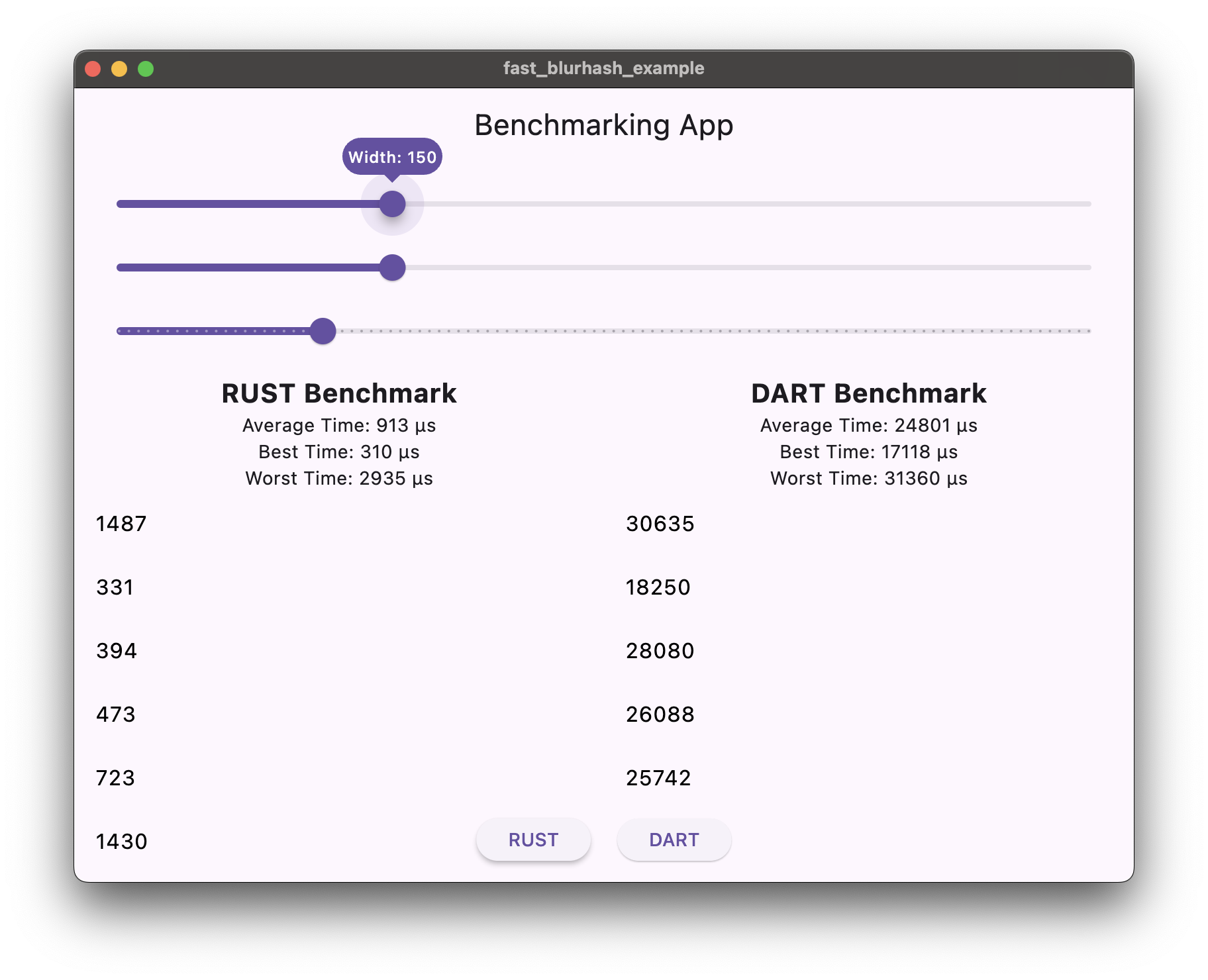
Task: Click the fast_blurhash_example window title
Action: (x=604, y=68)
